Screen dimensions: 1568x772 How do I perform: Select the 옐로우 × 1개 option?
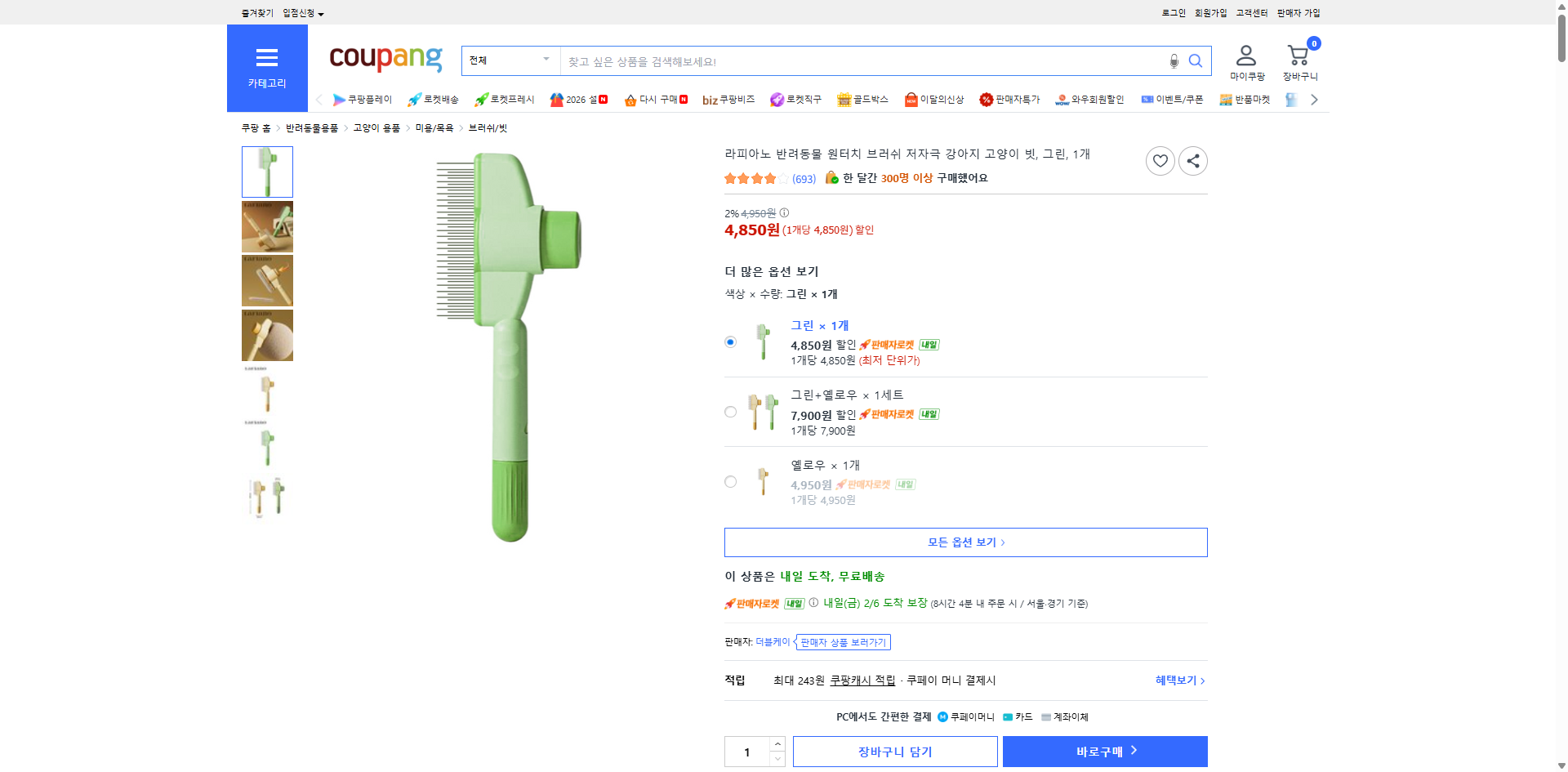pos(730,481)
